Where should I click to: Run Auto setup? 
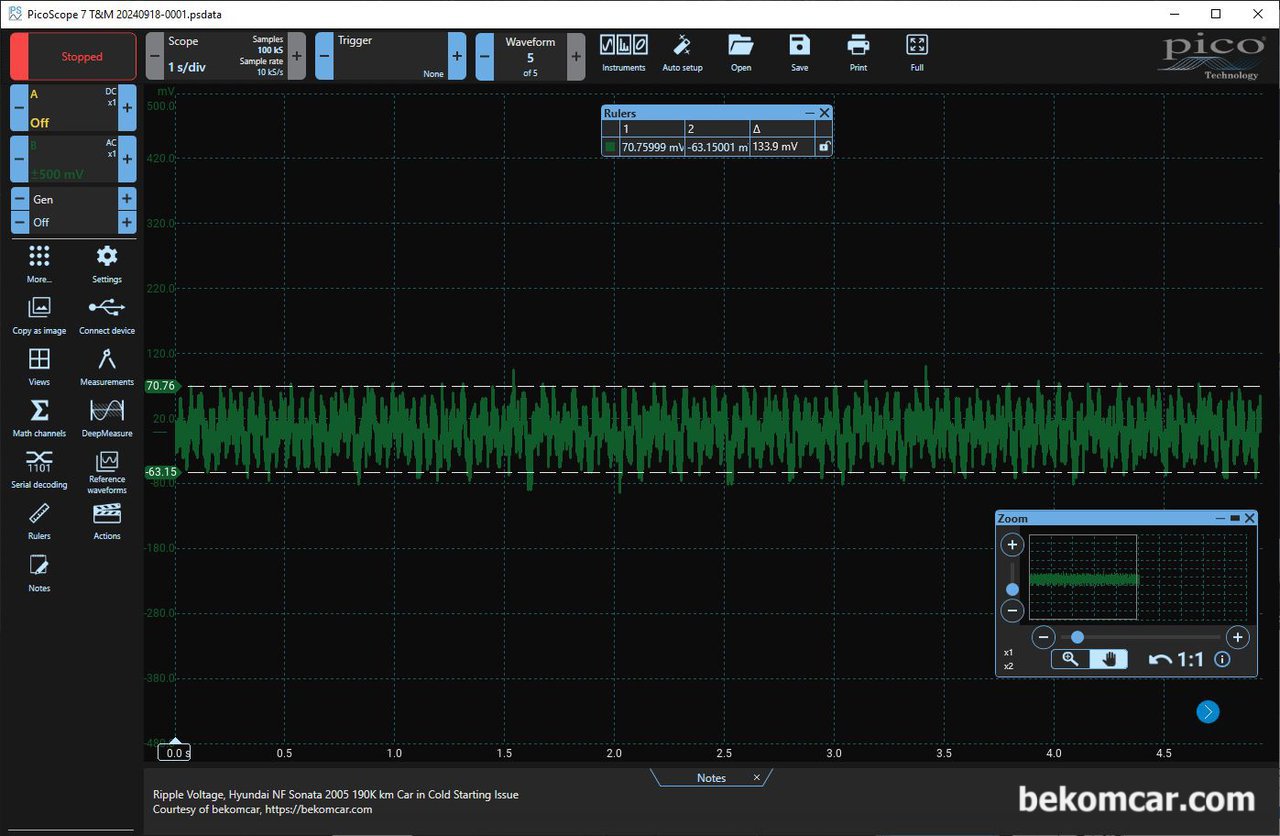point(682,53)
